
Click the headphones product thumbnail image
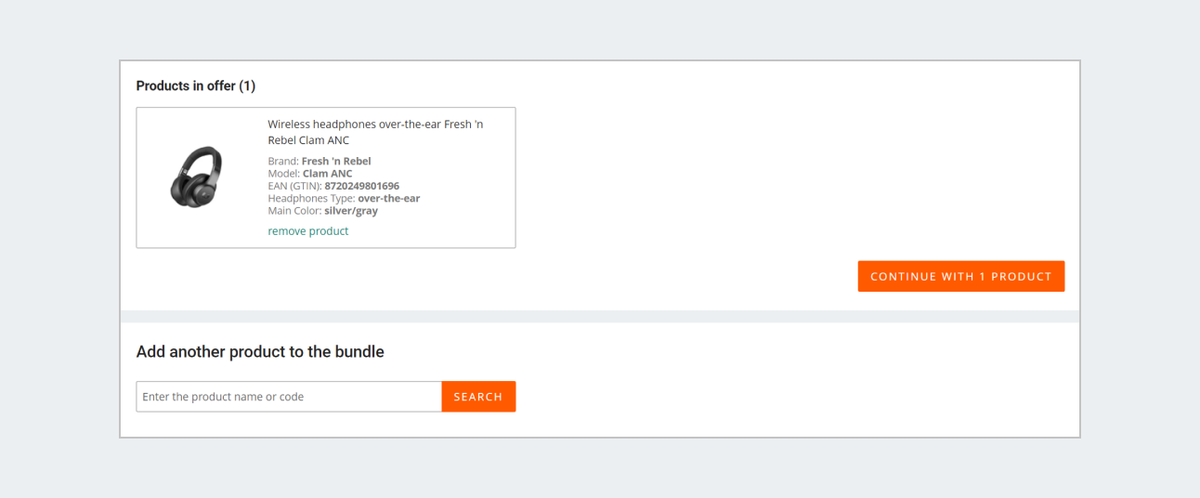[x=196, y=177]
